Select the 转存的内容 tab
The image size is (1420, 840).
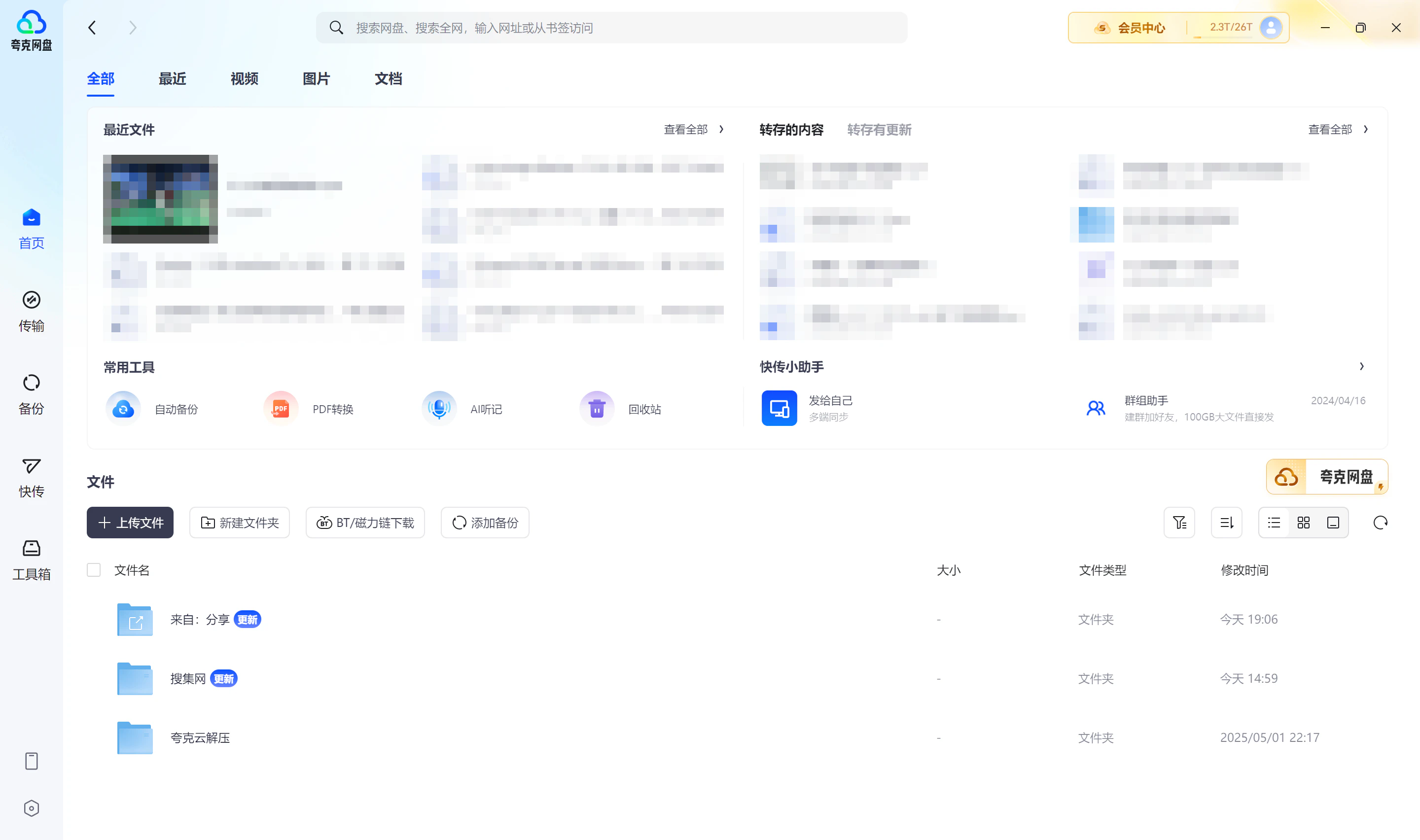791,130
